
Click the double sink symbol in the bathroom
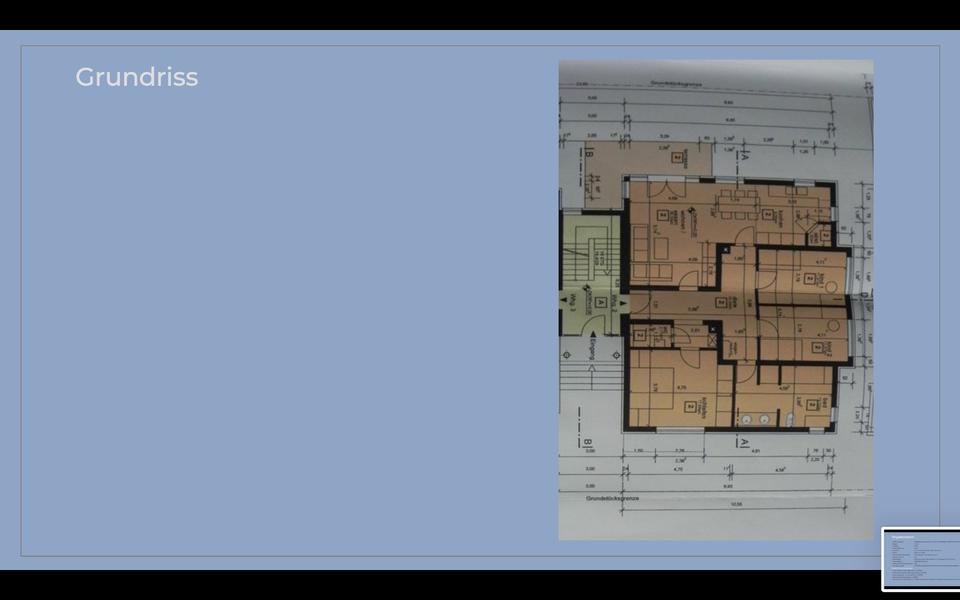(x=755, y=418)
